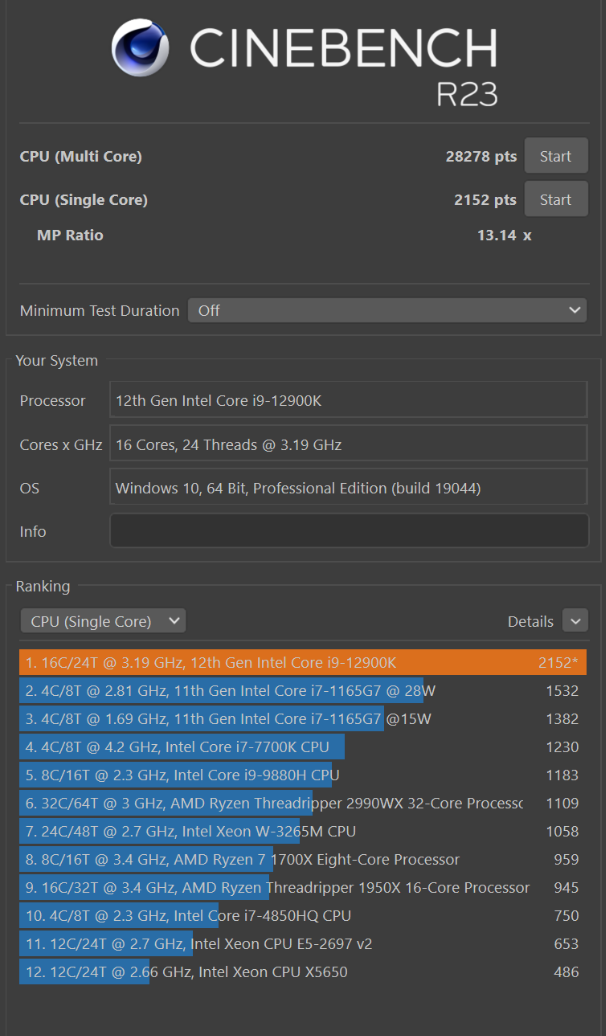606x1036 pixels.
Task: Select the ranking row i7-1165G7 @15W
Action: [x=303, y=719]
